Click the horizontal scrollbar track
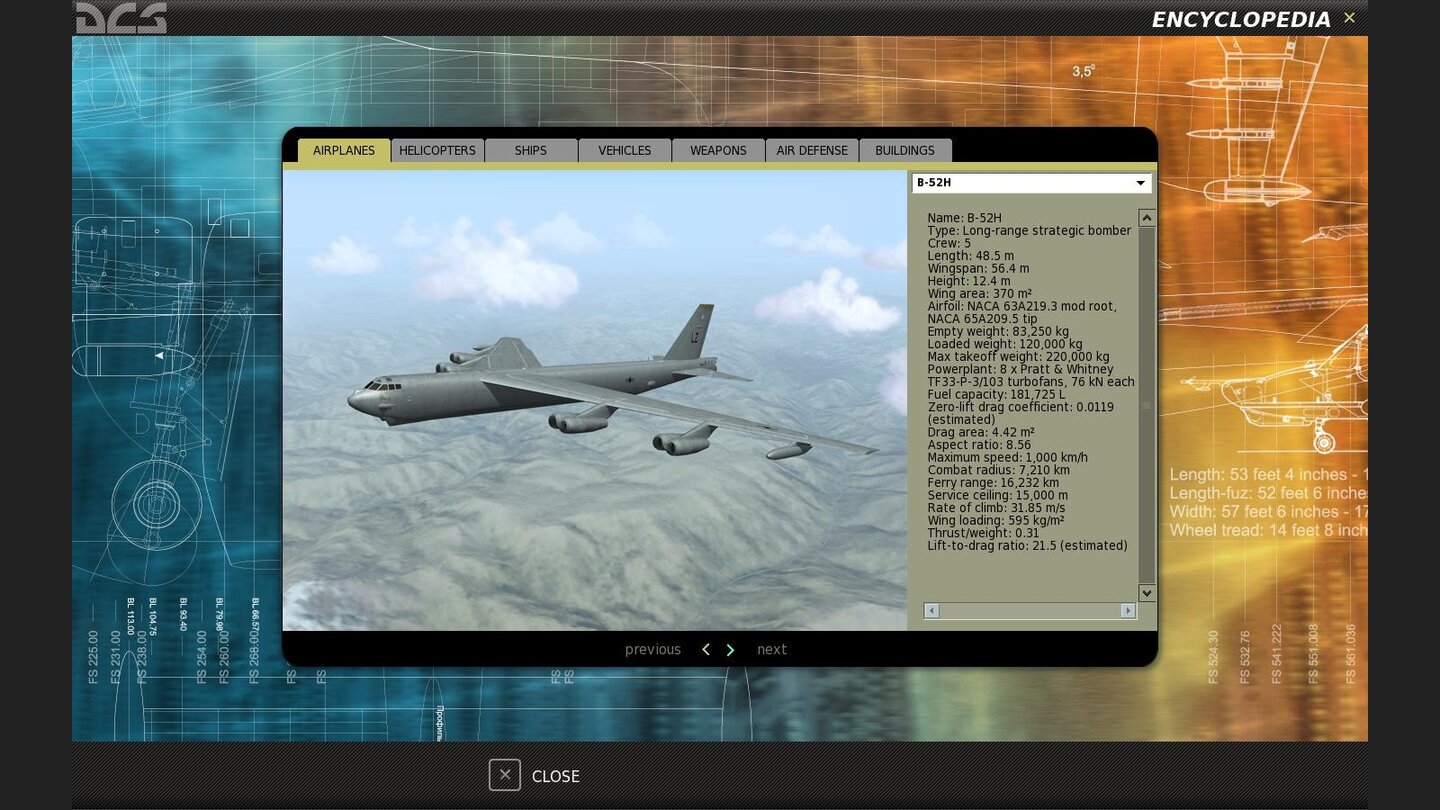The width and height of the screenshot is (1440, 810). pos(1030,610)
